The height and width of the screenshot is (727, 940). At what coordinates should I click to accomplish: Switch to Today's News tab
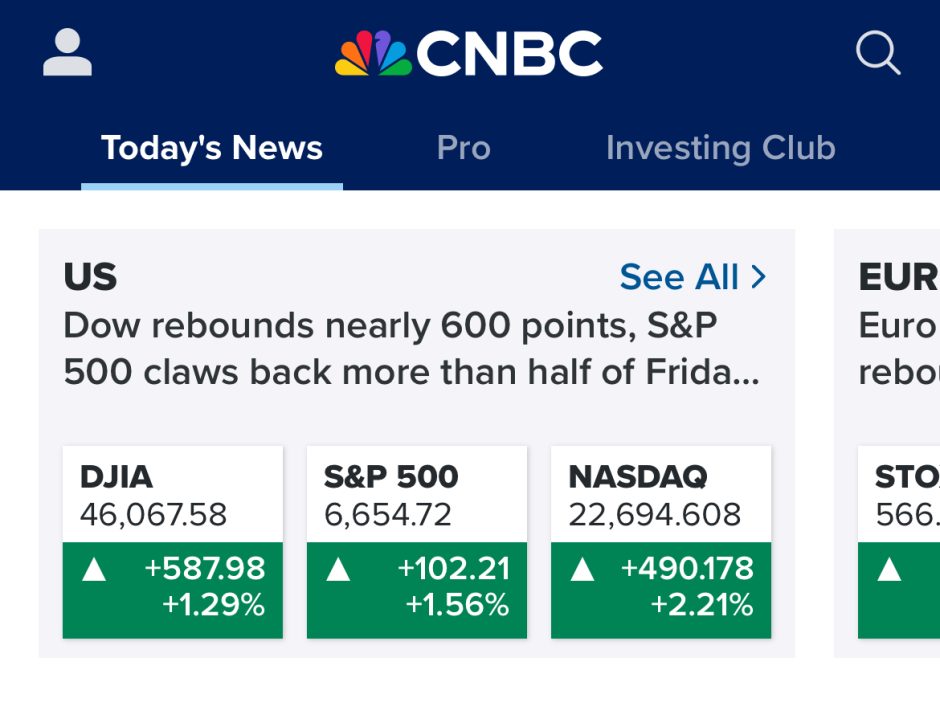click(212, 148)
